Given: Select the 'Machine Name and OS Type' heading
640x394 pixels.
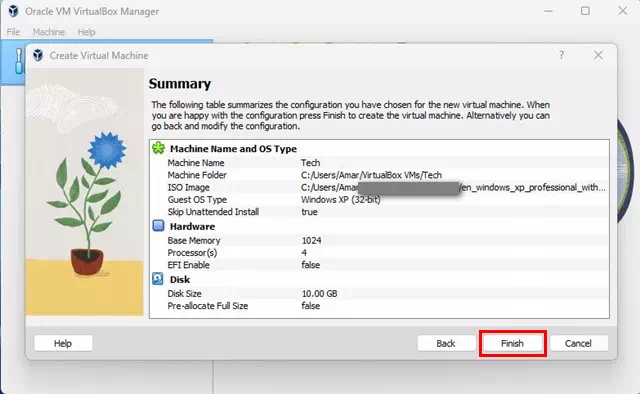Looking at the screenshot, I should (233, 149).
